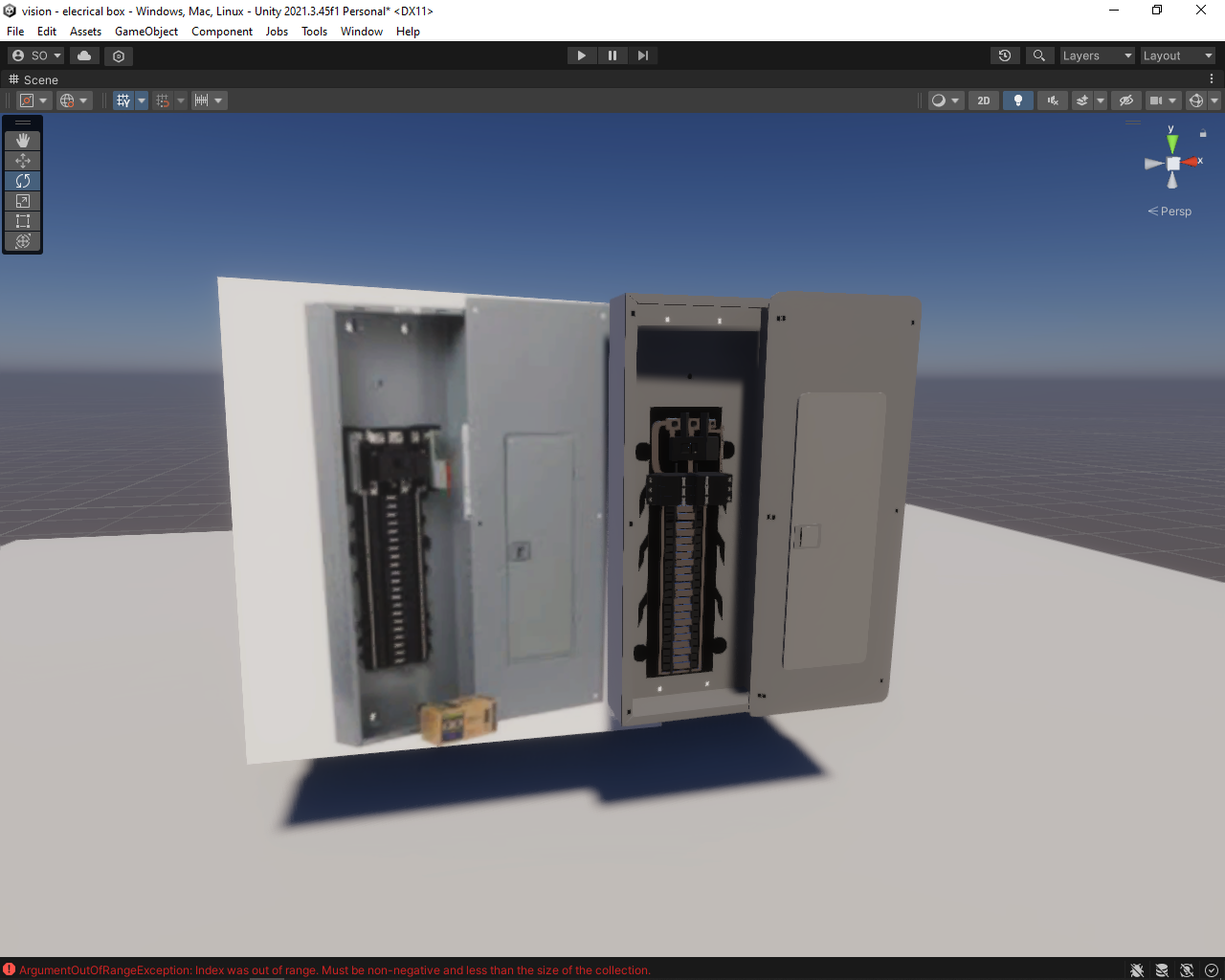Screen dimensions: 1225x980
Task: Open the Window menu
Action: [362, 31]
